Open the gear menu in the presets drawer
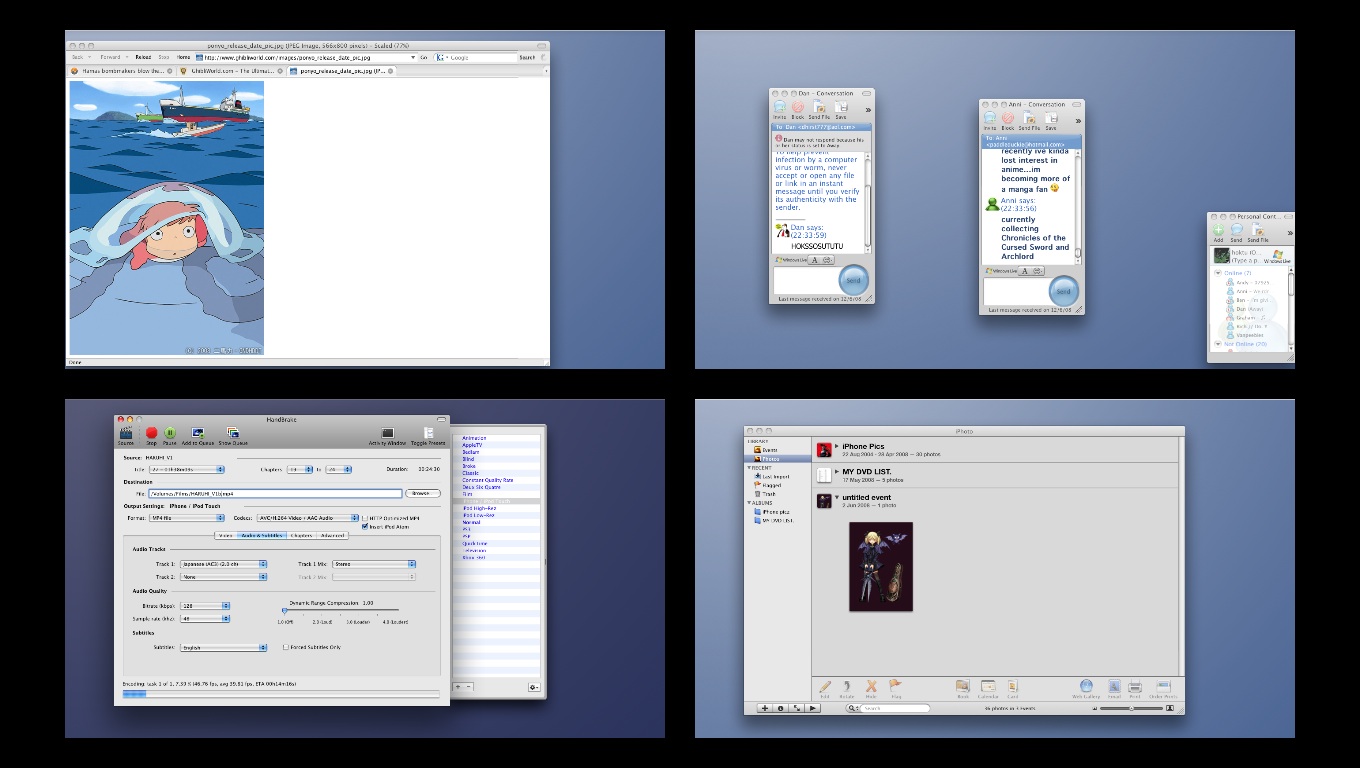Screen dimensions: 1360x768 point(534,687)
